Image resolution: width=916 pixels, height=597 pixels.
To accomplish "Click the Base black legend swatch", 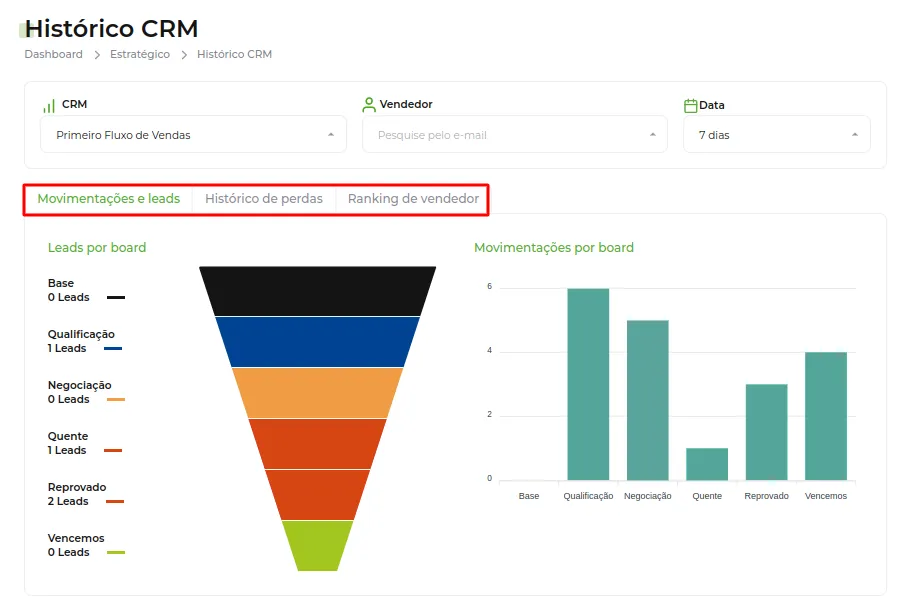I will [x=116, y=297].
